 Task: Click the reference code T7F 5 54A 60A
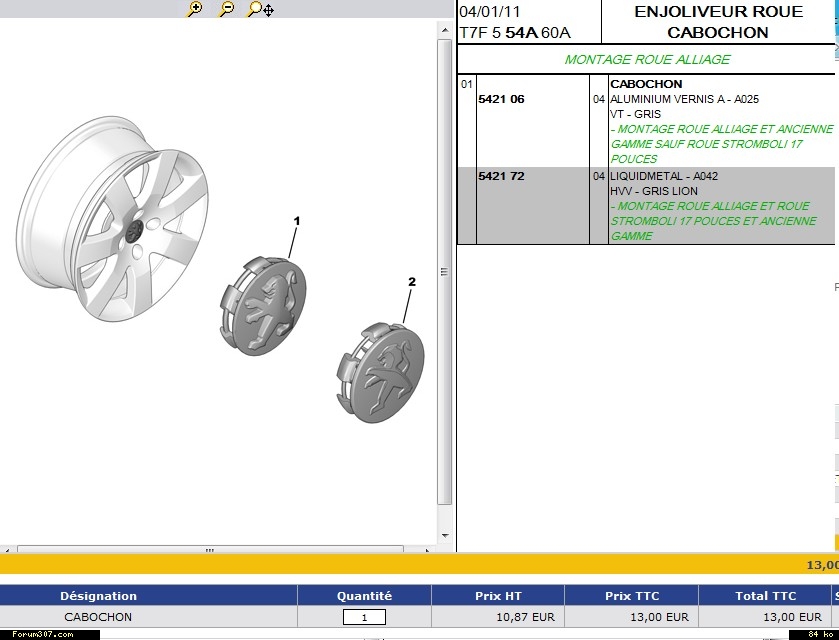[x=515, y=33]
